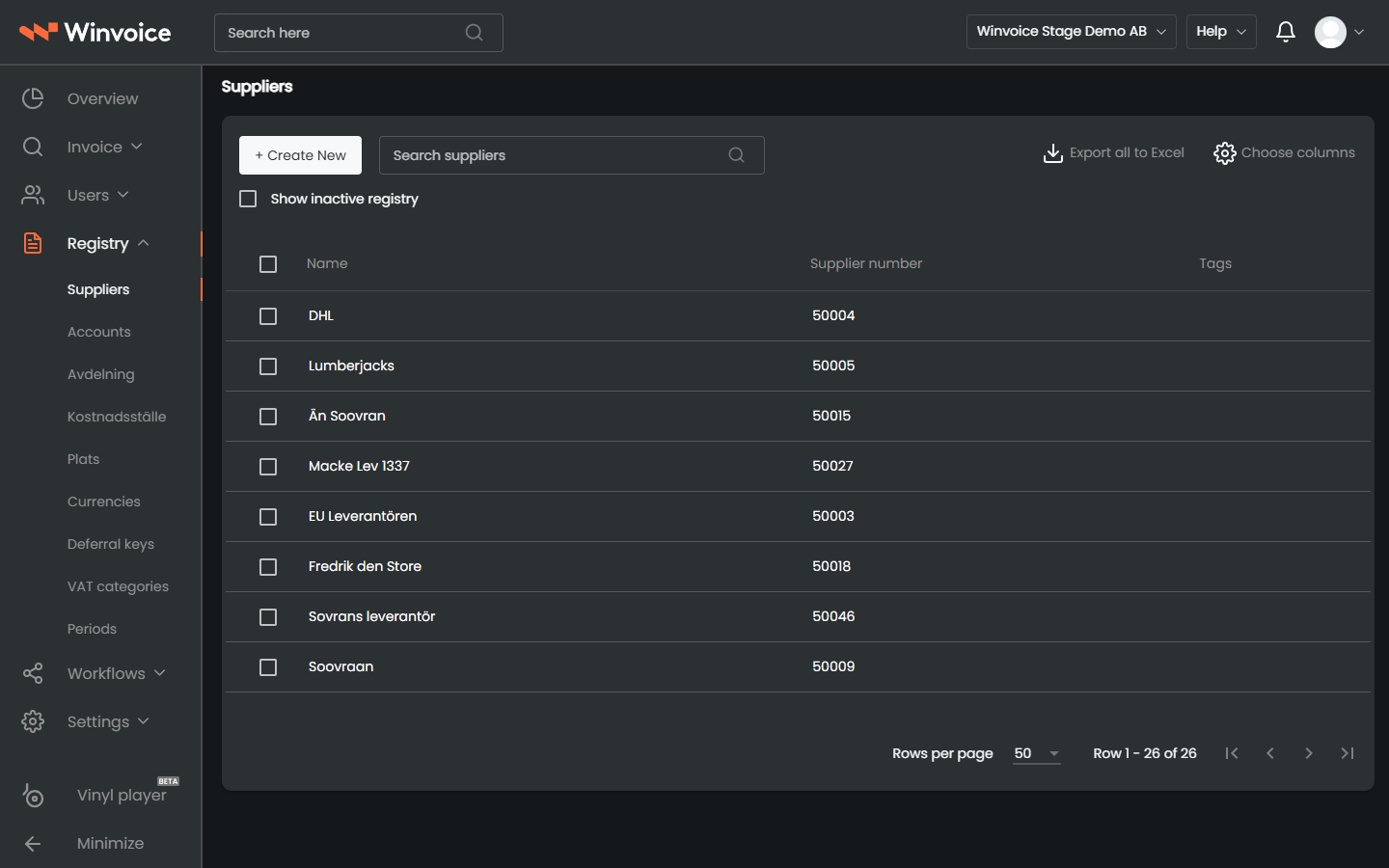Click the Minimize arrow icon
Screen dimensions: 1389x868
[x=33, y=843]
